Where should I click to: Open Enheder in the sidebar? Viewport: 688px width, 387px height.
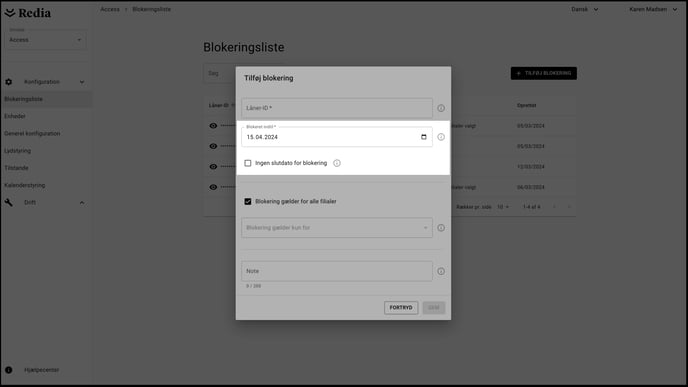pyautogui.click(x=15, y=116)
